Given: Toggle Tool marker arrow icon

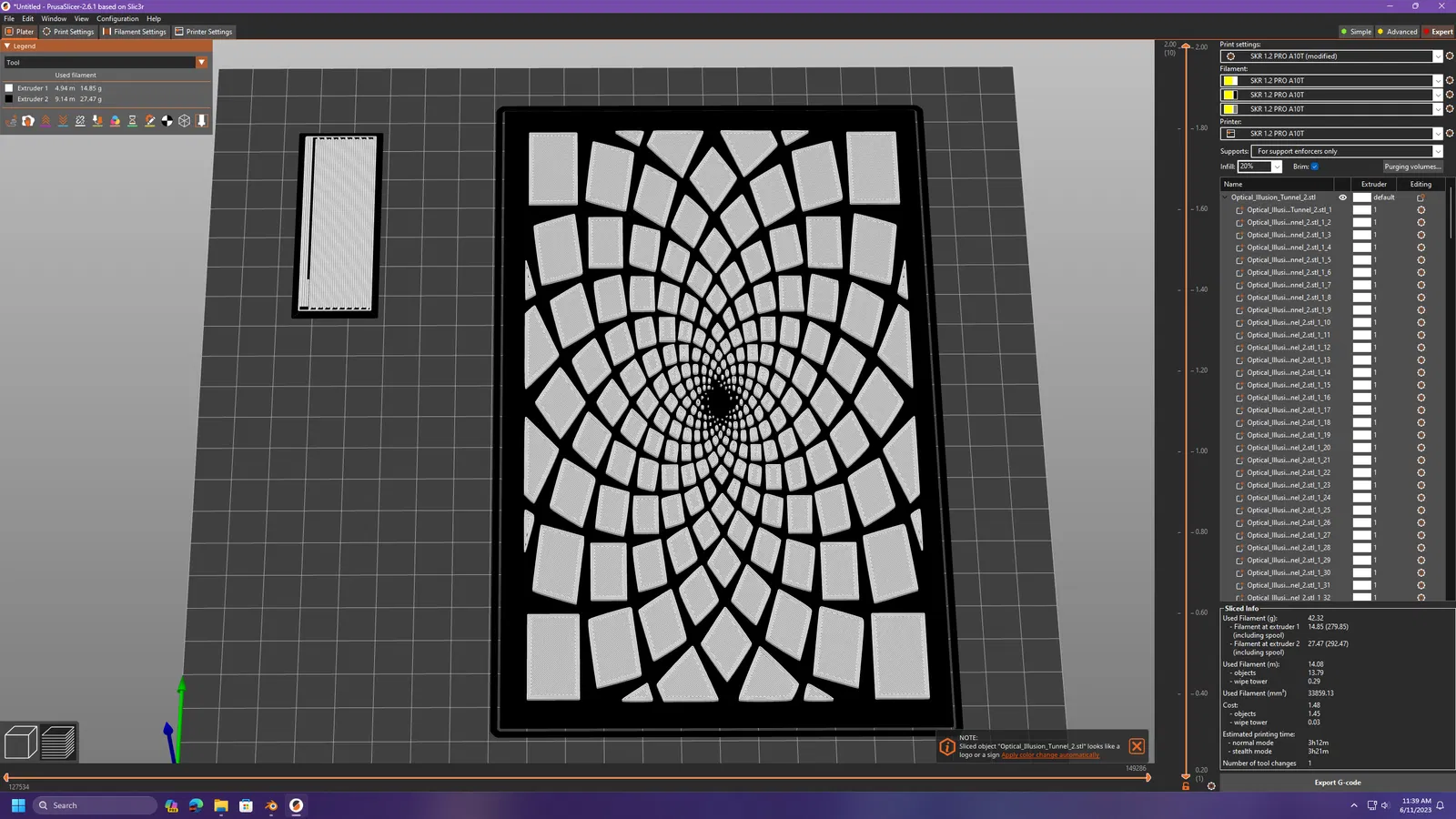Looking at the screenshot, I should coord(202,121).
